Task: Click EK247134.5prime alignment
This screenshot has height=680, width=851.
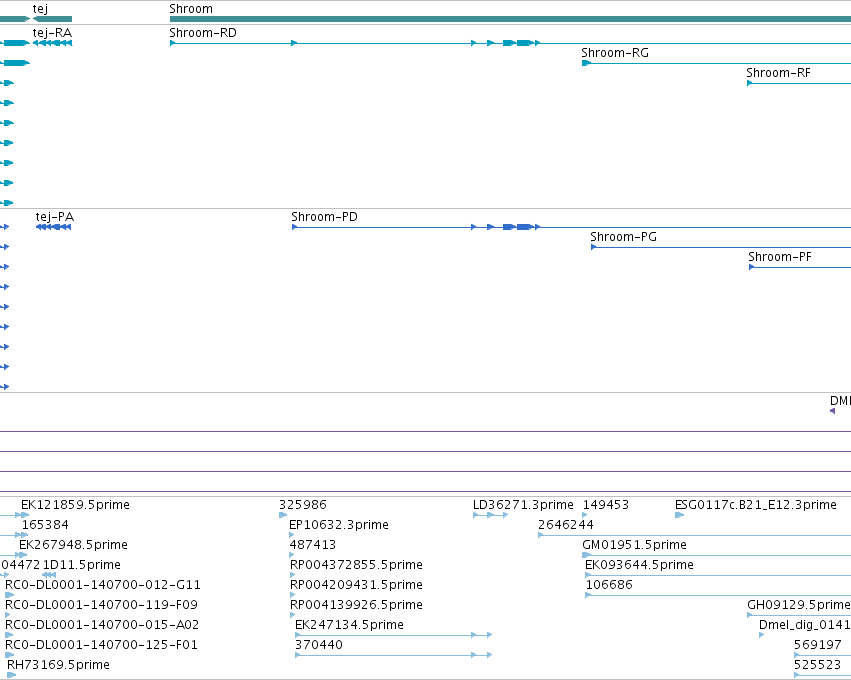Action: 393,635
